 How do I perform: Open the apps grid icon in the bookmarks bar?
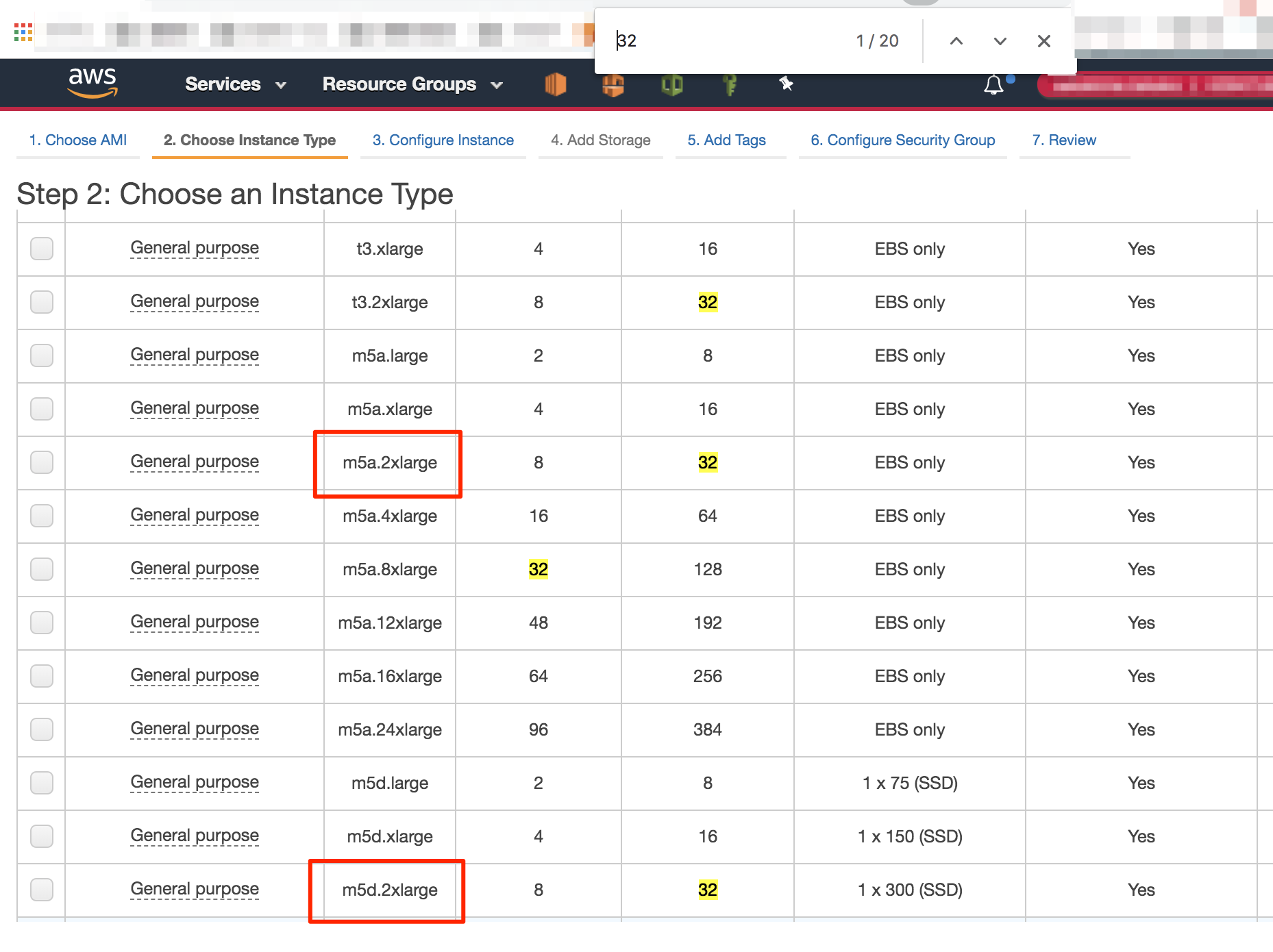click(x=23, y=32)
